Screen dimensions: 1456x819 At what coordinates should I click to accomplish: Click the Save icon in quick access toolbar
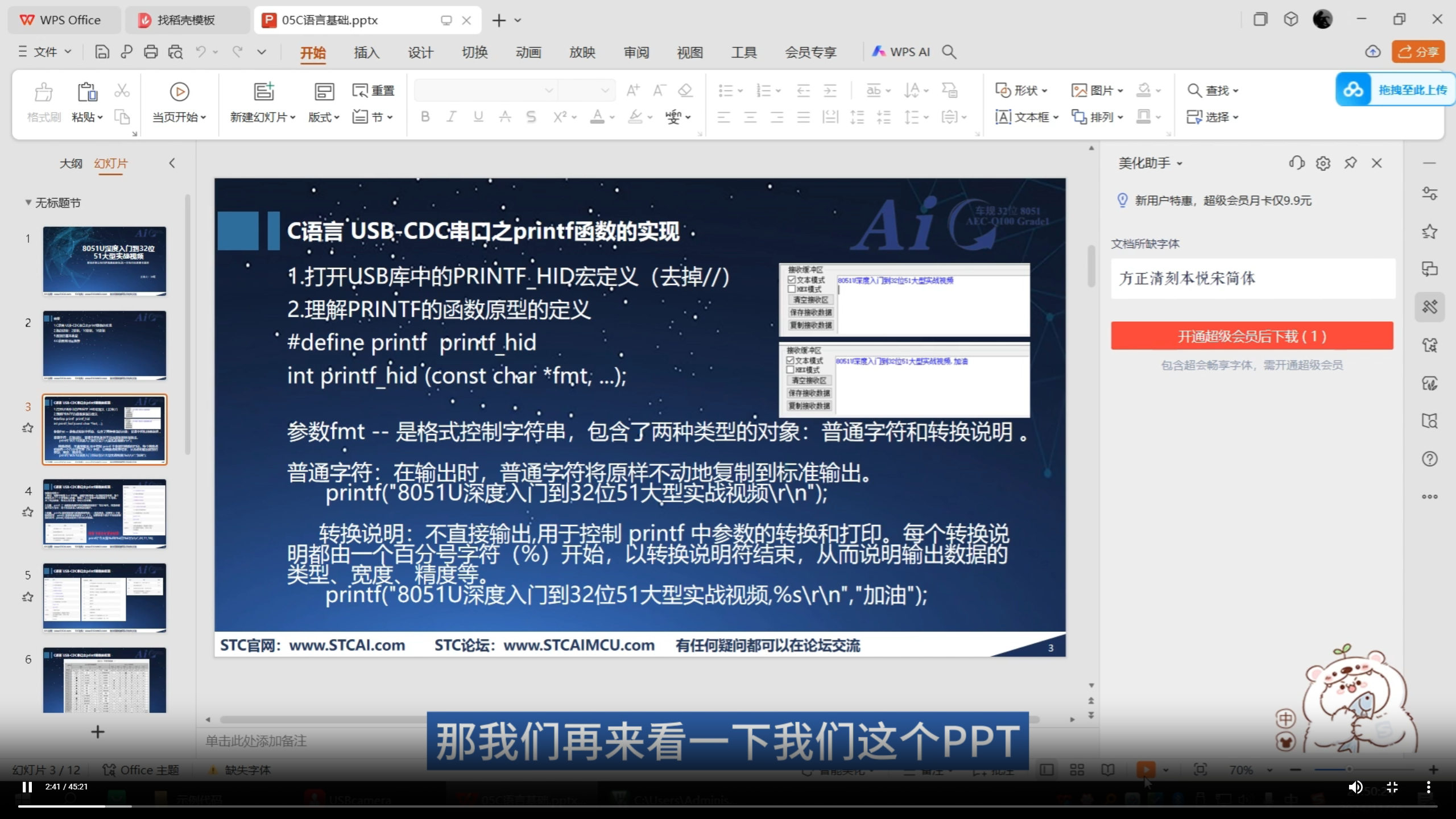[x=102, y=52]
